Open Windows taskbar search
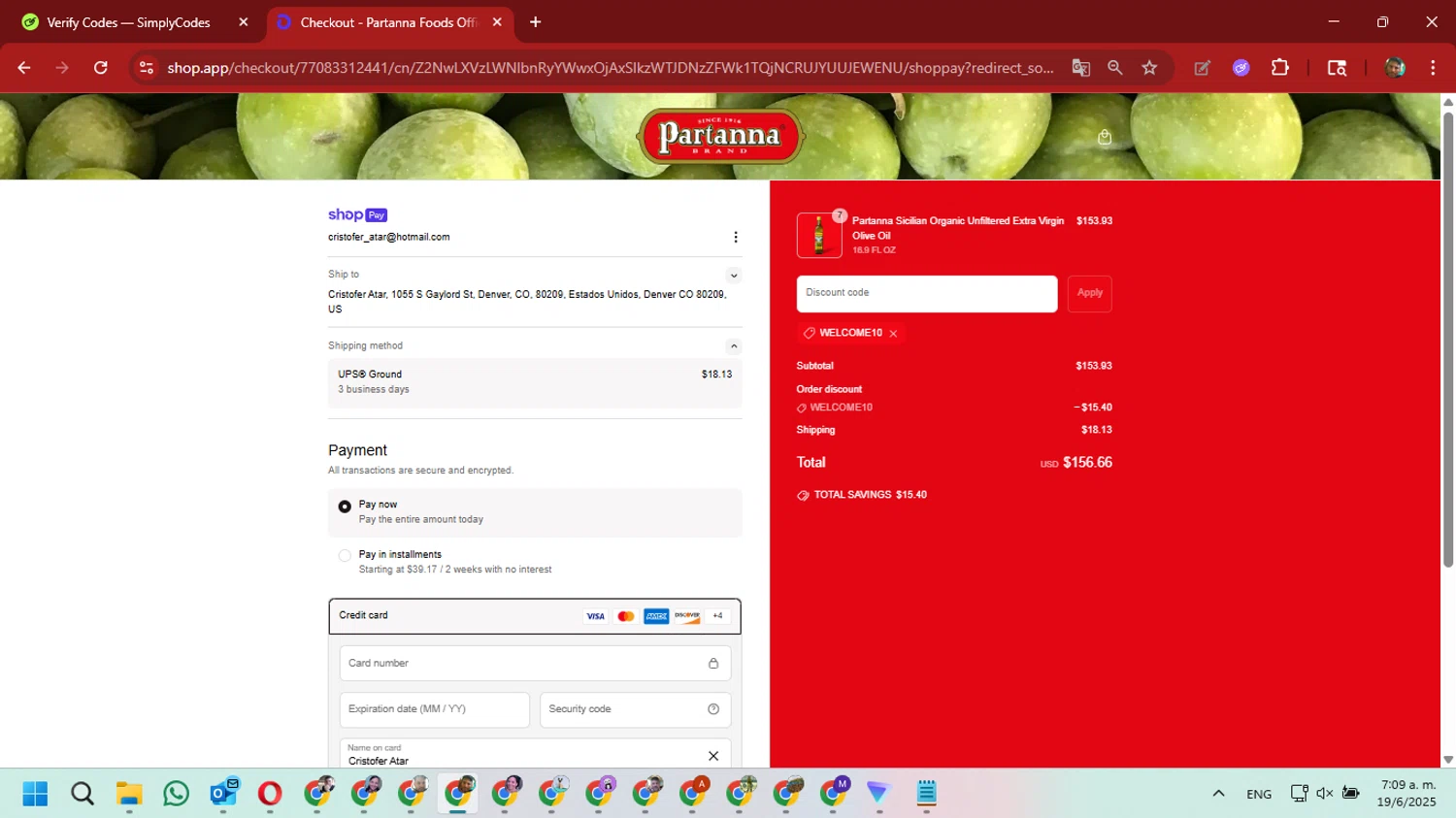The width and height of the screenshot is (1456, 818). [x=83, y=794]
